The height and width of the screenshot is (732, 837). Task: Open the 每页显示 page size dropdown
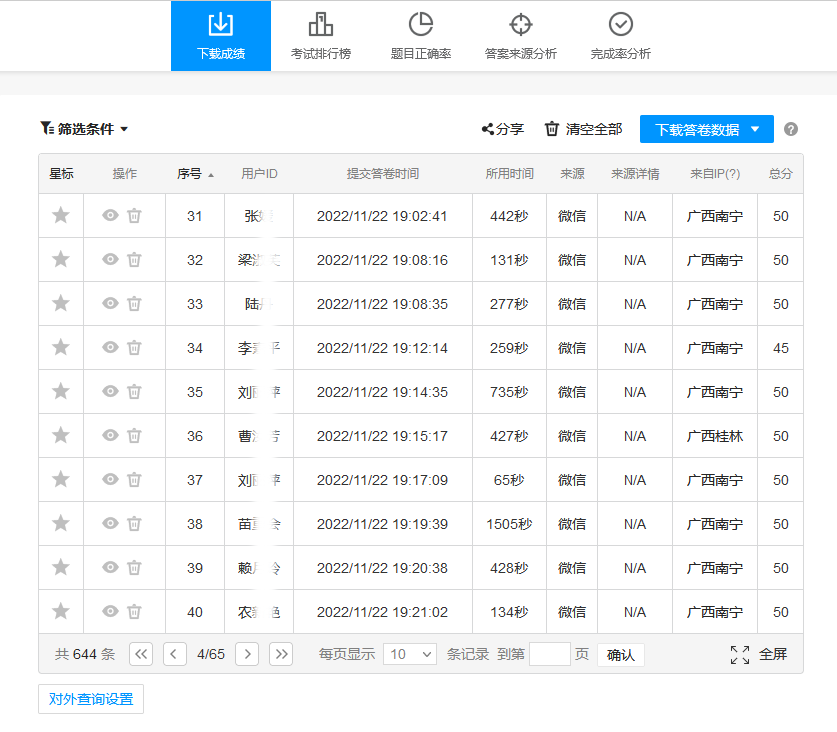tap(409, 654)
